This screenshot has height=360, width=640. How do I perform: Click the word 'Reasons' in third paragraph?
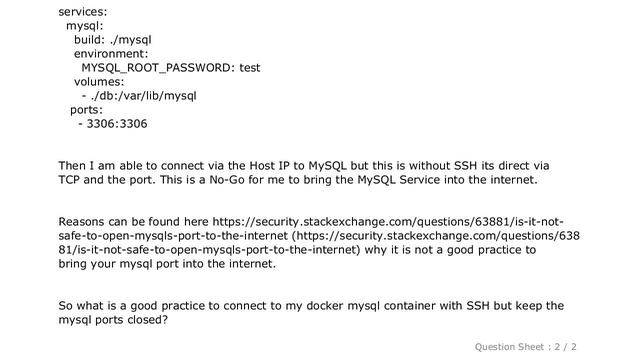[x=81, y=222]
